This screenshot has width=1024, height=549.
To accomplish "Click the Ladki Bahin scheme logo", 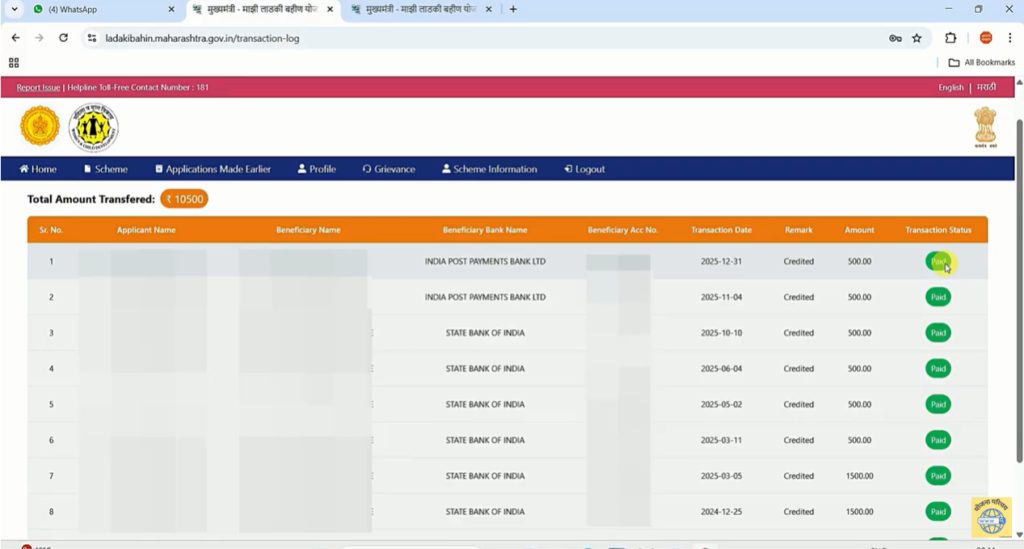I will coord(93,127).
